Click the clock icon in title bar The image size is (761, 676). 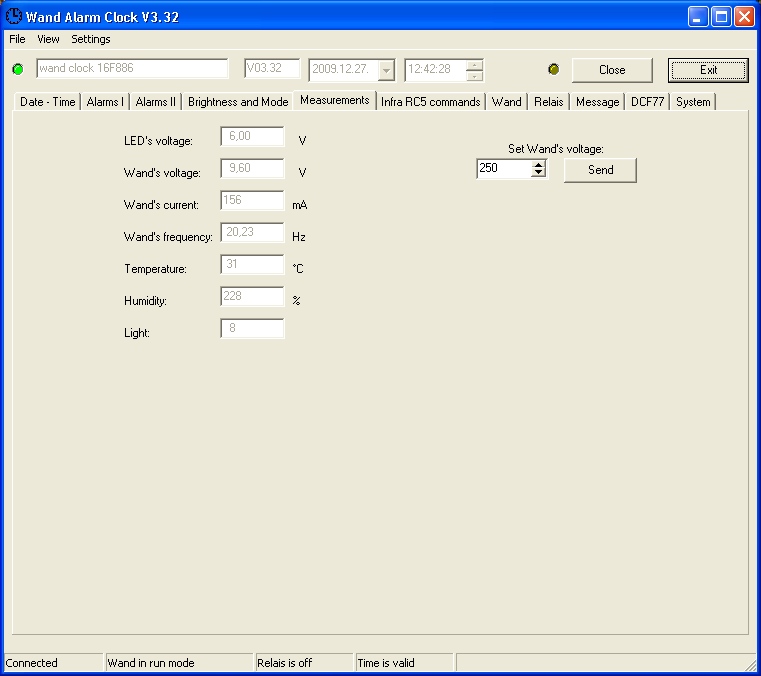pyautogui.click(x=14, y=16)
